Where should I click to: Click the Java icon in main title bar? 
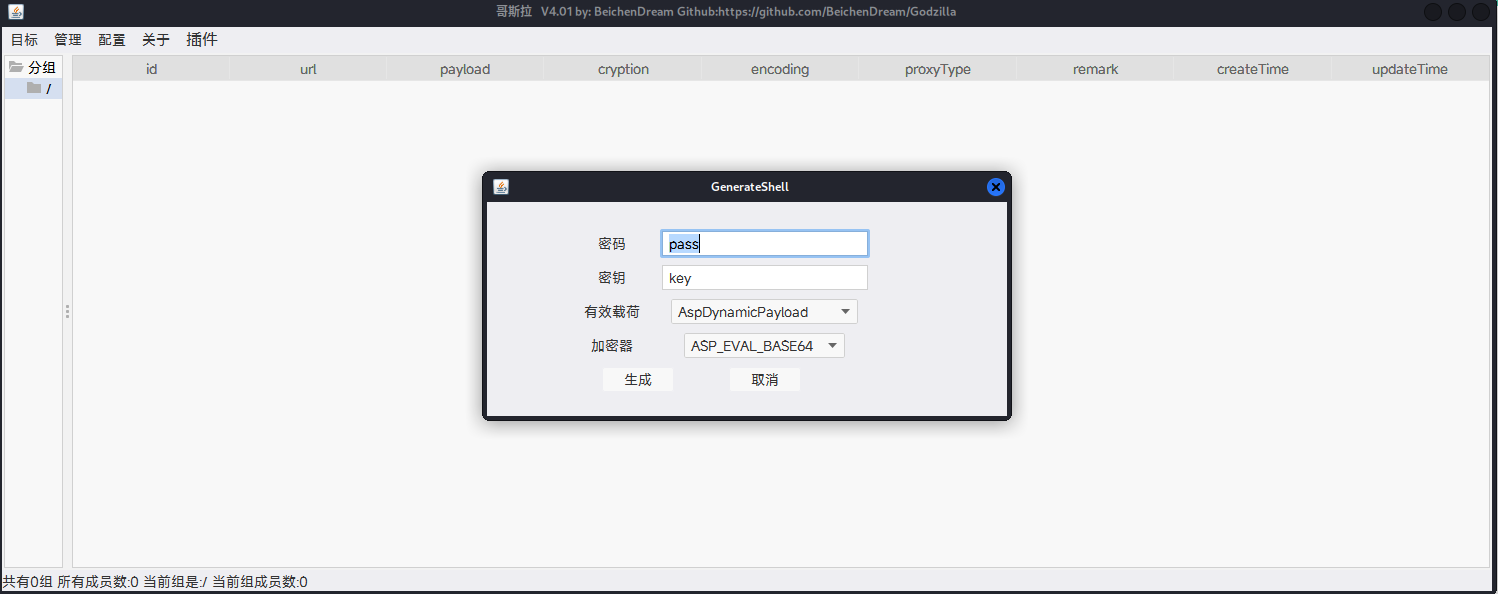click(x=16, y=12)
